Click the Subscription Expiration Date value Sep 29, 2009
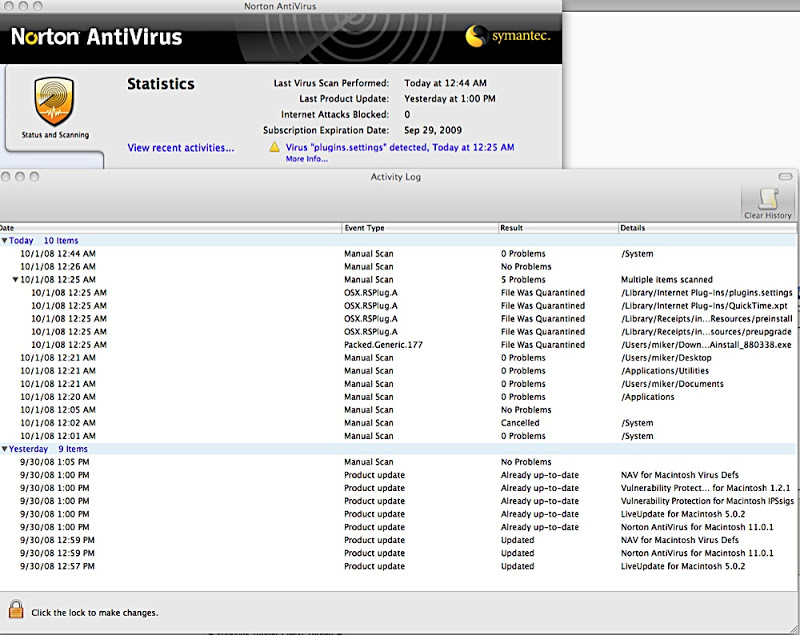The width and height of the screenshot is (800, 635). pyautogui.click(x=433, y=130)
